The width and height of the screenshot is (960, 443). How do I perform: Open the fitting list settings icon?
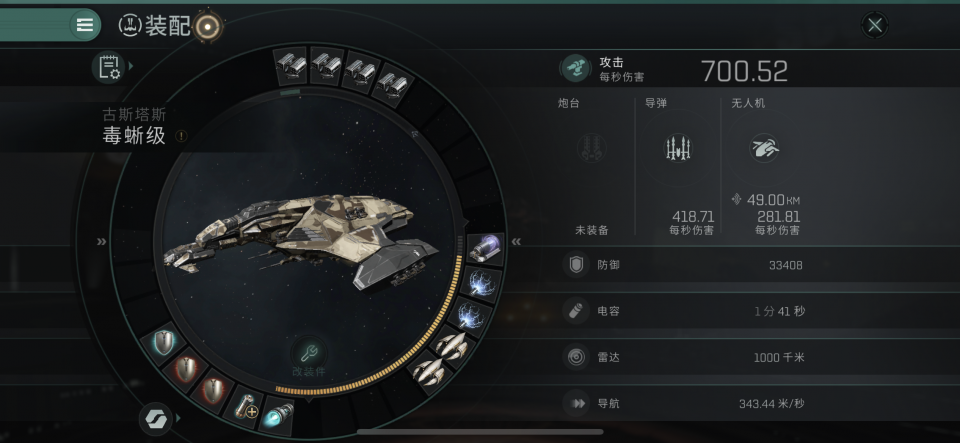click(108, 67)
